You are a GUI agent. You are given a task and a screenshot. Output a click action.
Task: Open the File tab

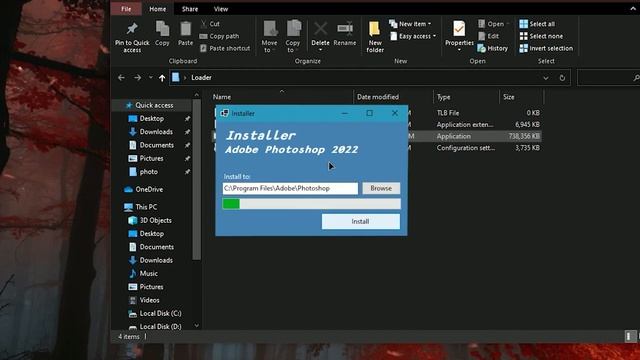(x=126, y=9)
